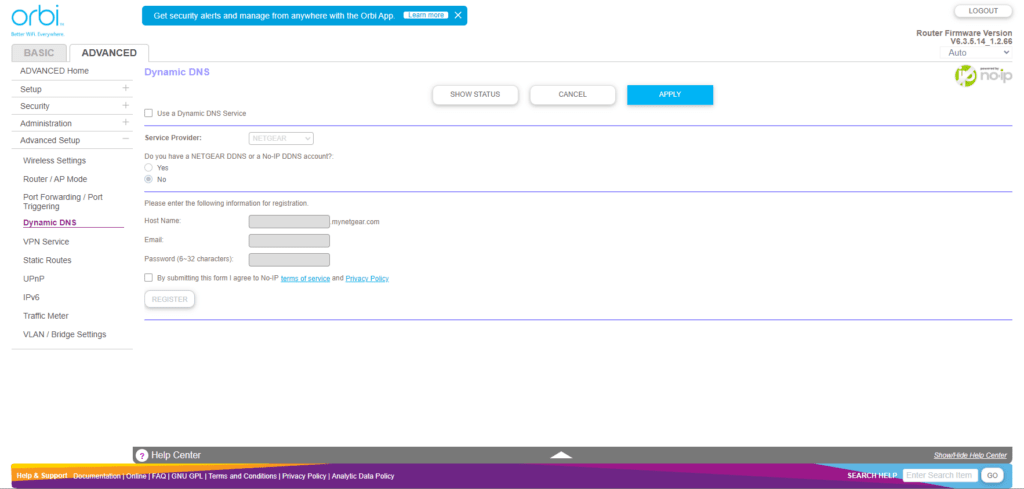The image size is (1024, 489).
Task: Click the Host Name input field
Action: [289, 221]
